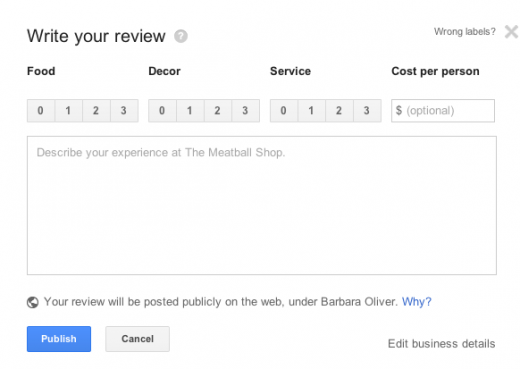Click the posted publicly notice text
The height and width of the screenshot is (369, 520).
point(221,302)
